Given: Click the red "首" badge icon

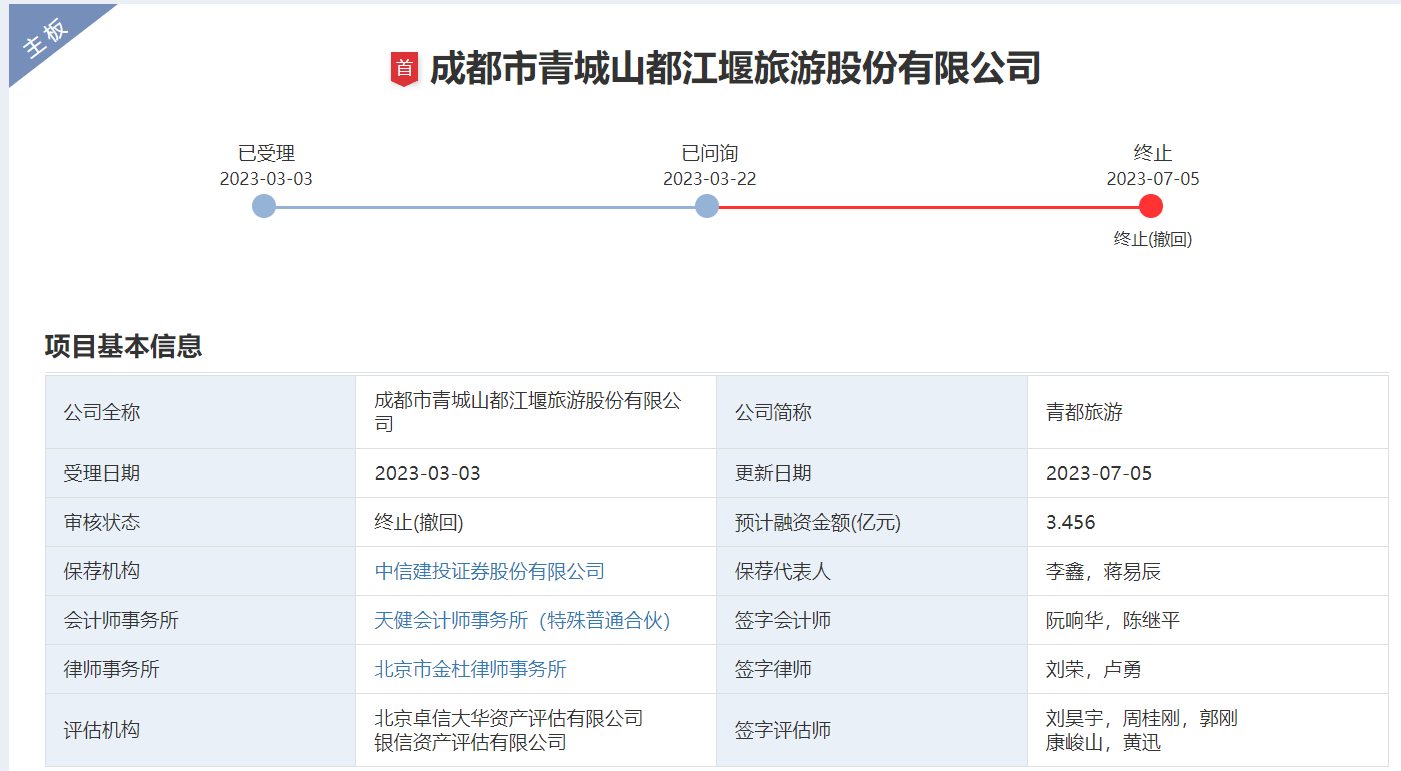Looking at the screenshot, I should click(x=403, y=69).
